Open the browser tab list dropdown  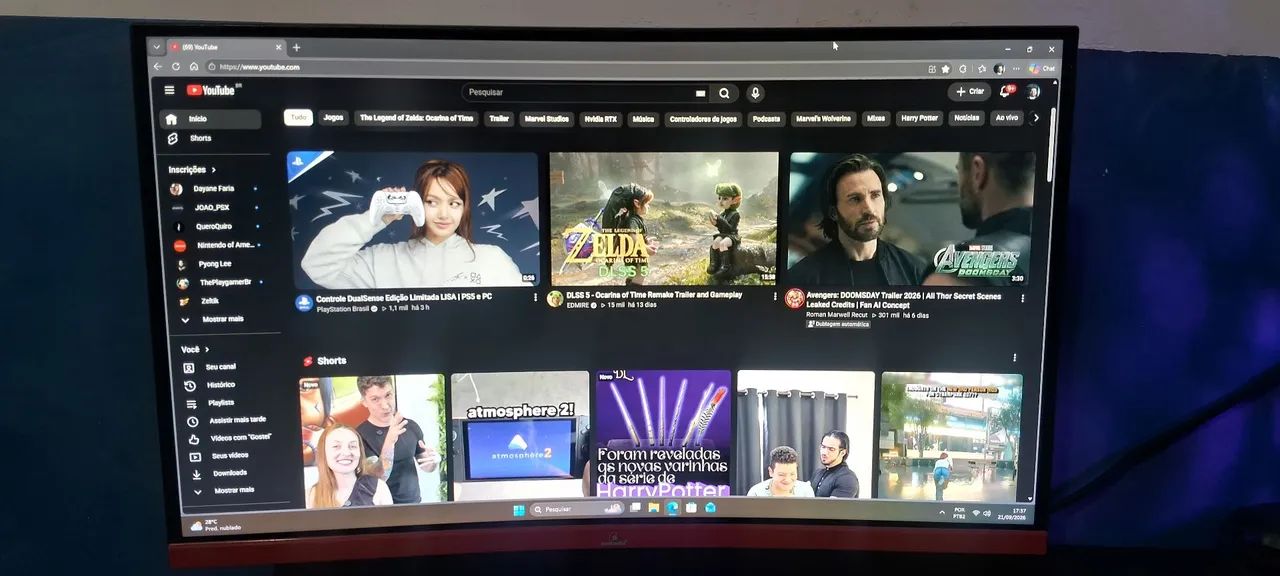click(158, 46)
